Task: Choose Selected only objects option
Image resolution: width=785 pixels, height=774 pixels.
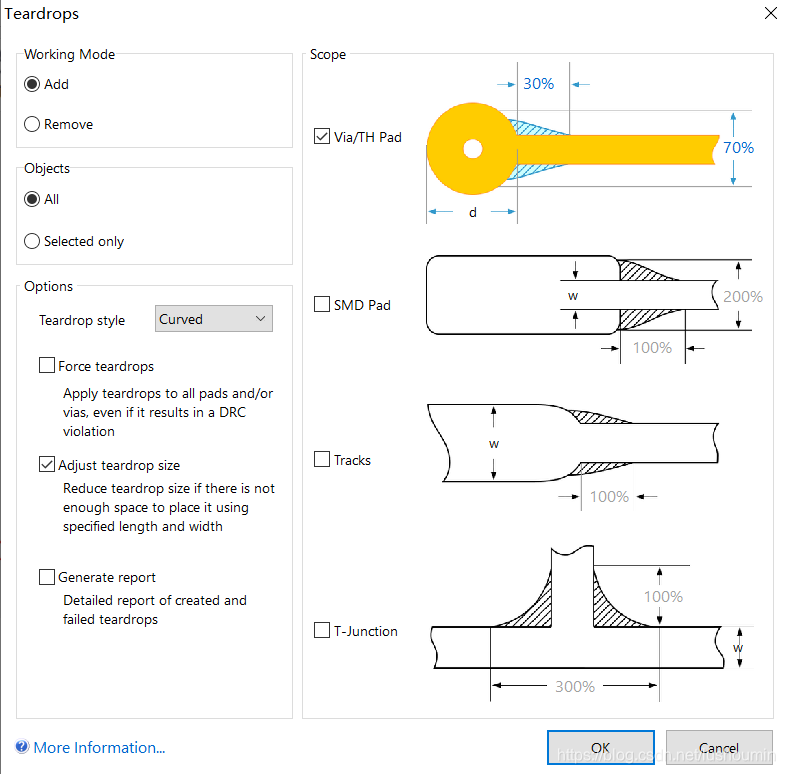Action: point(32,242)
